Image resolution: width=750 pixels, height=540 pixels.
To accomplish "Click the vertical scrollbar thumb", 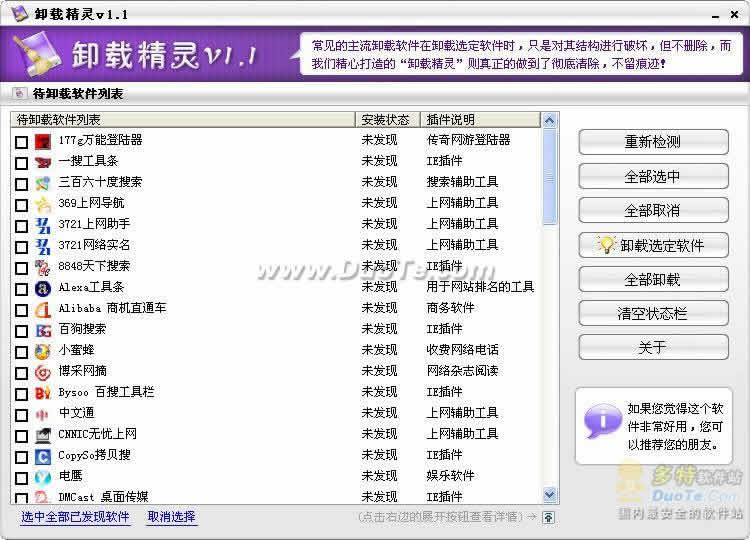I will (x=550, y=176).
